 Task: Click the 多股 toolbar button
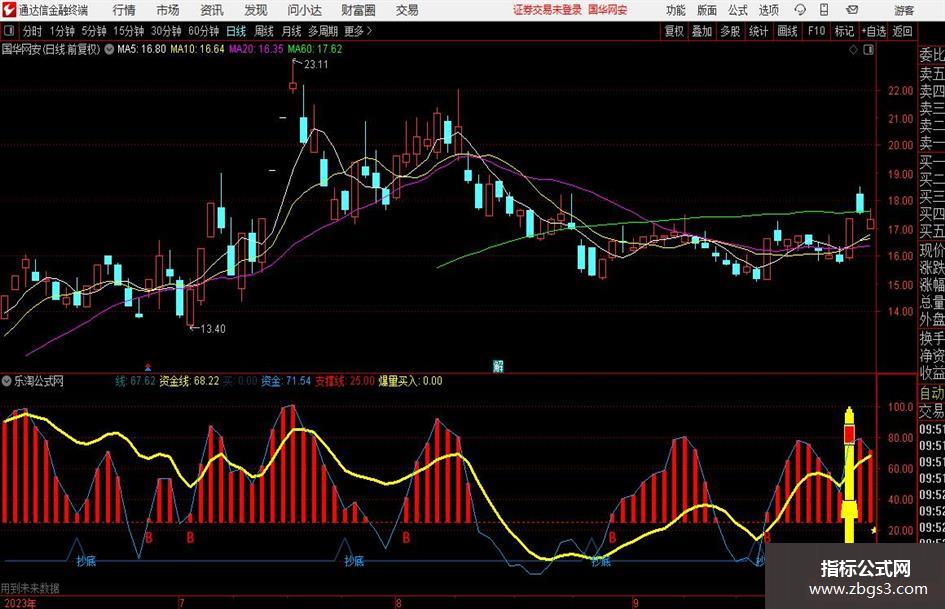tap(730, 31)
